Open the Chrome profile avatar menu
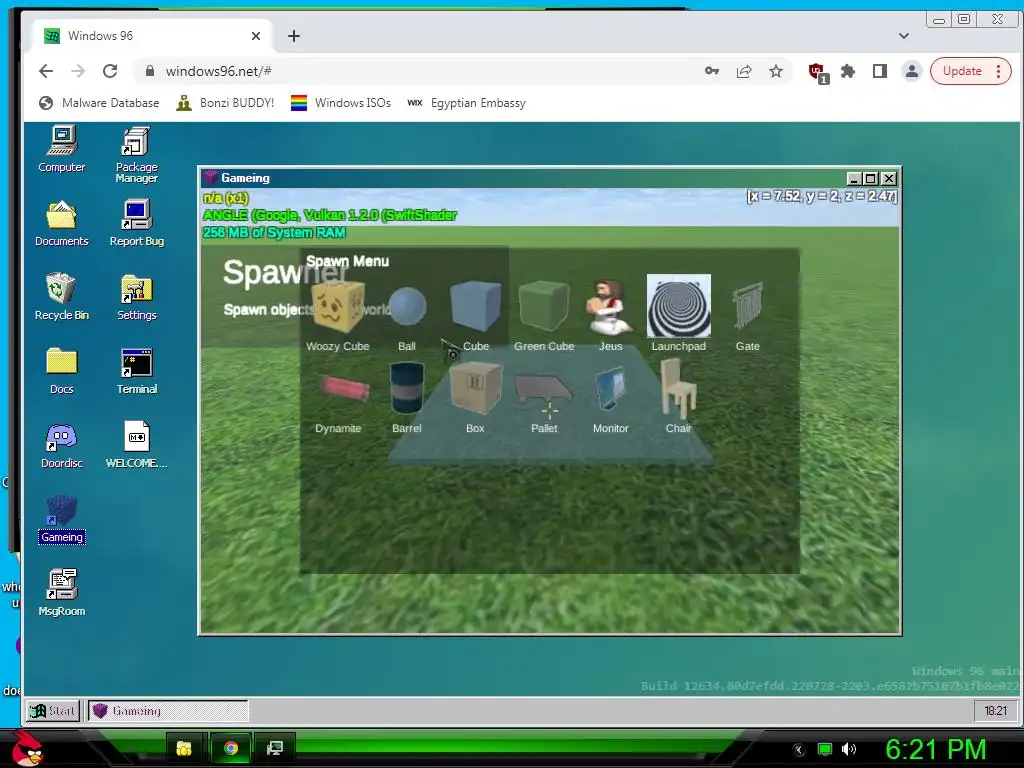 tap(912, 71)
